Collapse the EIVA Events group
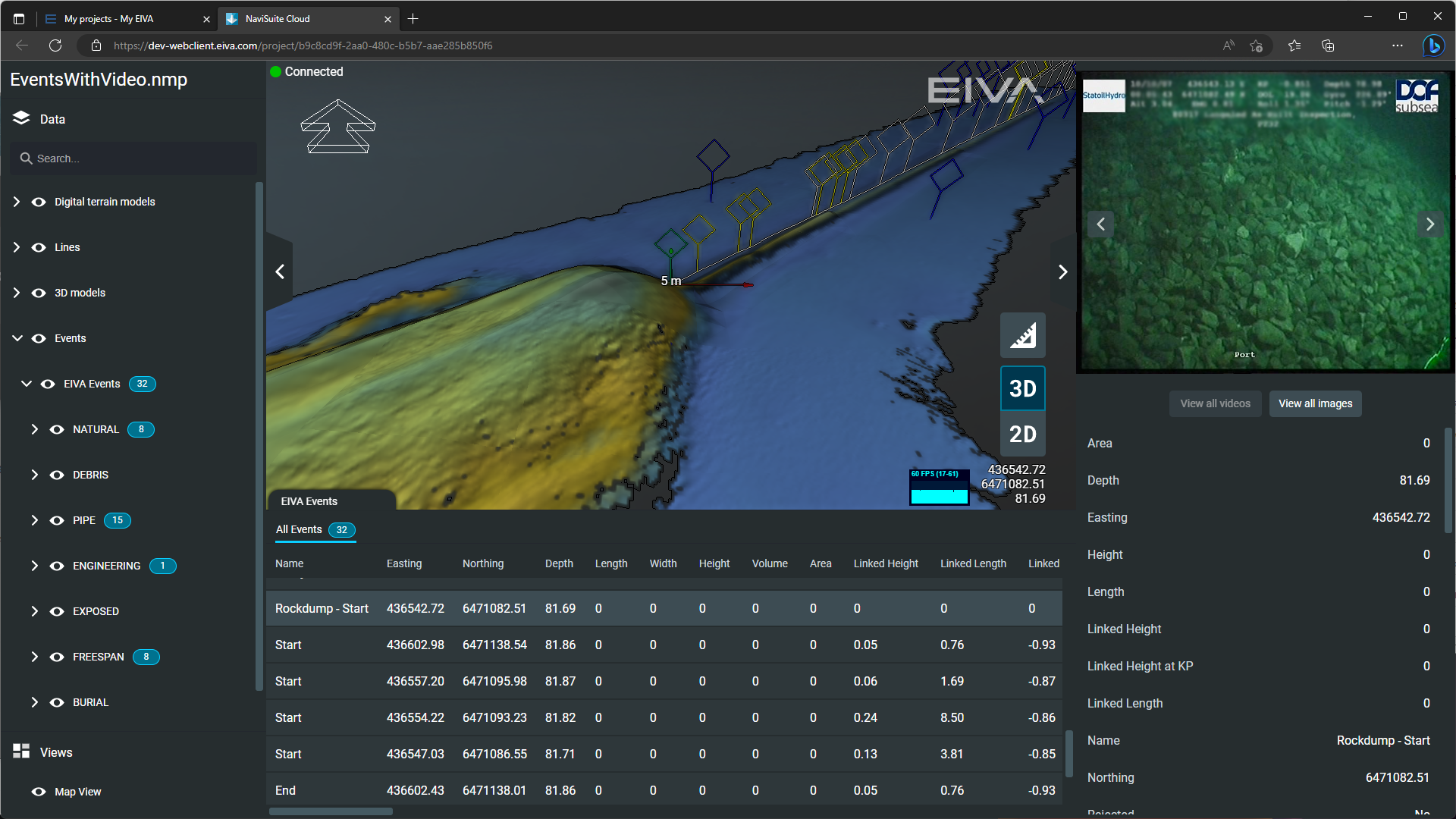Screen dimensions: 1456x819 pos(27,384)
